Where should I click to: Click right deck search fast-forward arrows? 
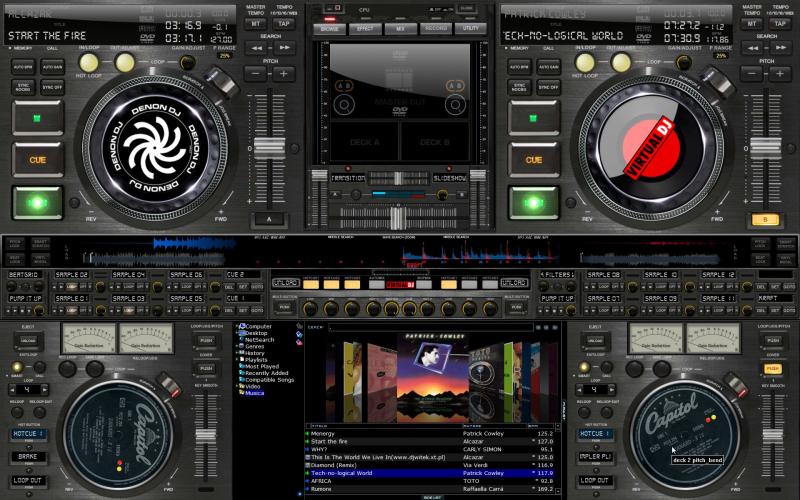780,48
